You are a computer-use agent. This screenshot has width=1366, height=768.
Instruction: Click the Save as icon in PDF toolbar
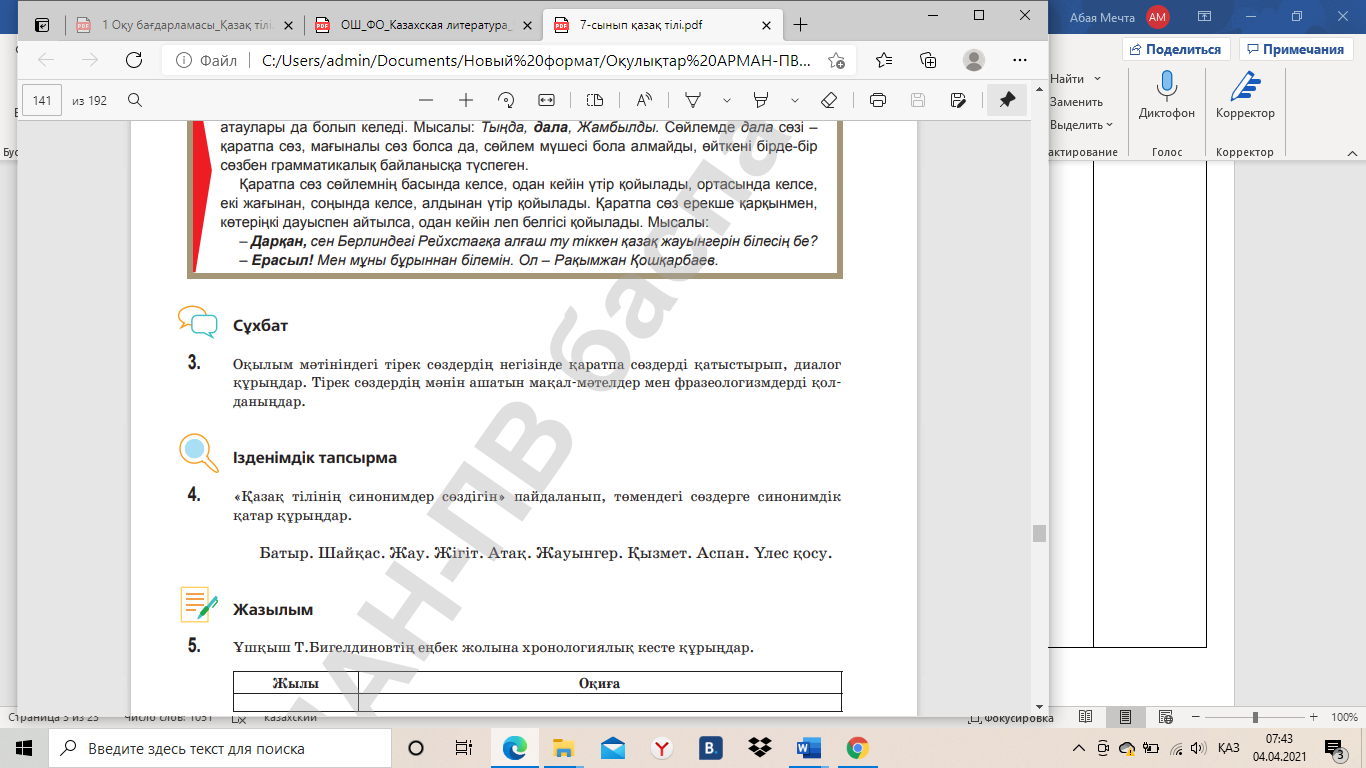point(958,100)
